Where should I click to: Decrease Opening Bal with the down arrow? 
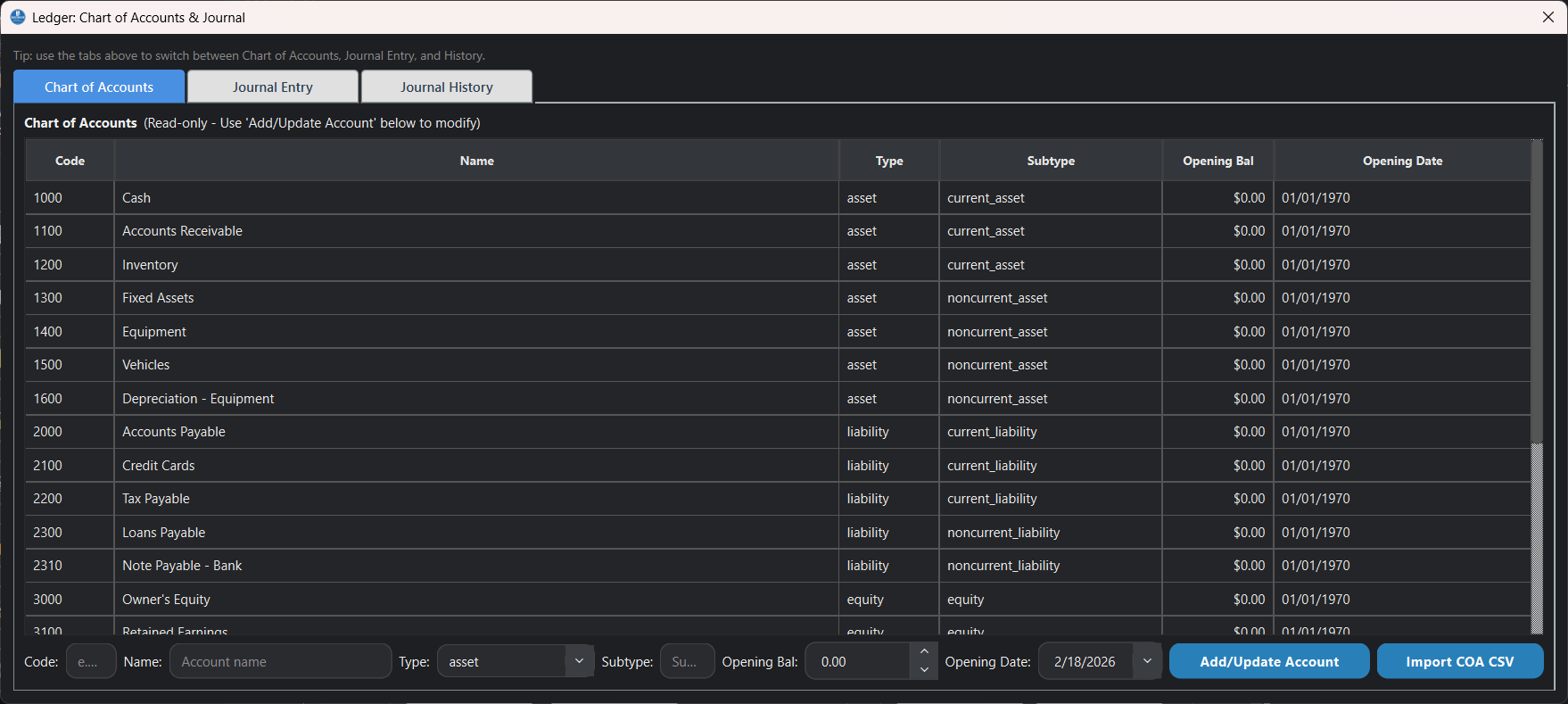tap(924, 670)
